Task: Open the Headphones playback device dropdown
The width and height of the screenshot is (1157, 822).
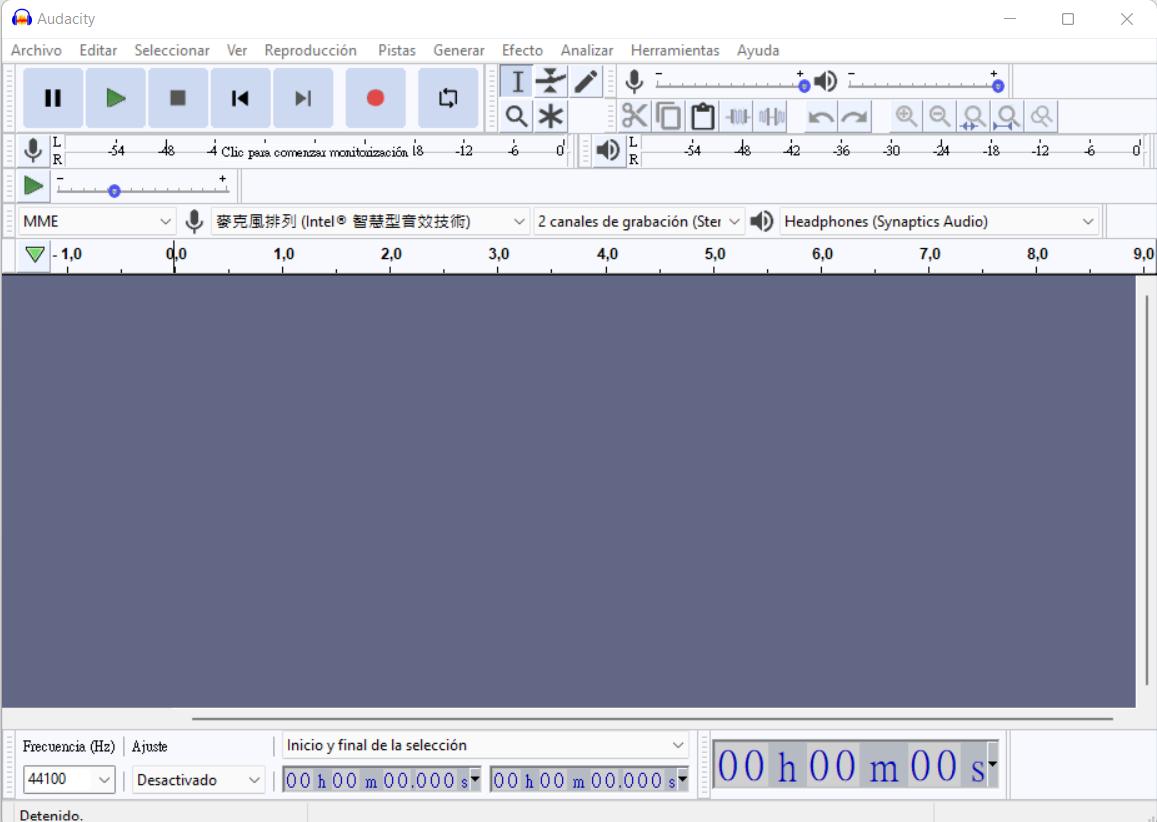Action: tap(939, 221)
